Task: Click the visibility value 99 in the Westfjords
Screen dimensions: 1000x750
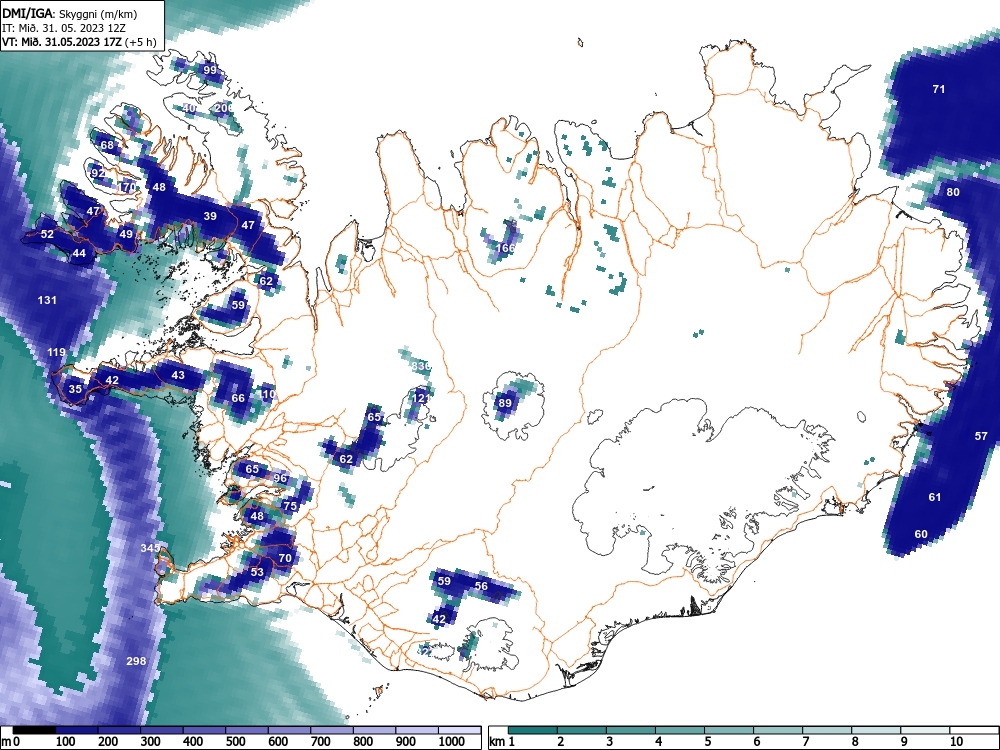Action: pyautogui.click(x=210, y=70)
